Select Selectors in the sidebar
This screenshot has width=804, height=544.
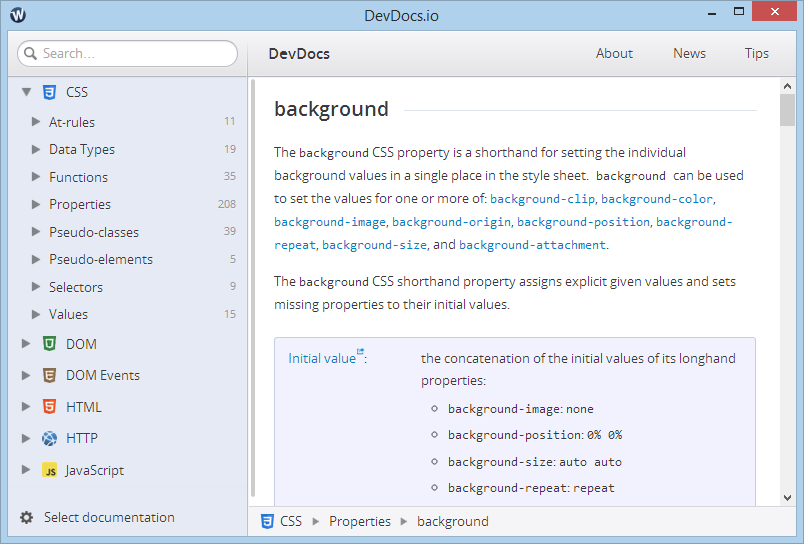click(76, 287)
